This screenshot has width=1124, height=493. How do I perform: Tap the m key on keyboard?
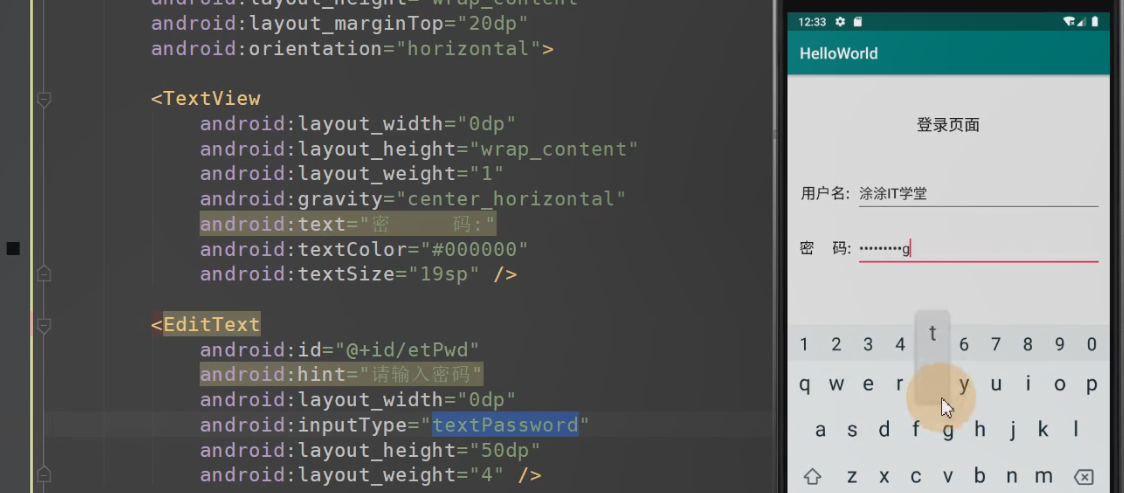[1043, 477]
